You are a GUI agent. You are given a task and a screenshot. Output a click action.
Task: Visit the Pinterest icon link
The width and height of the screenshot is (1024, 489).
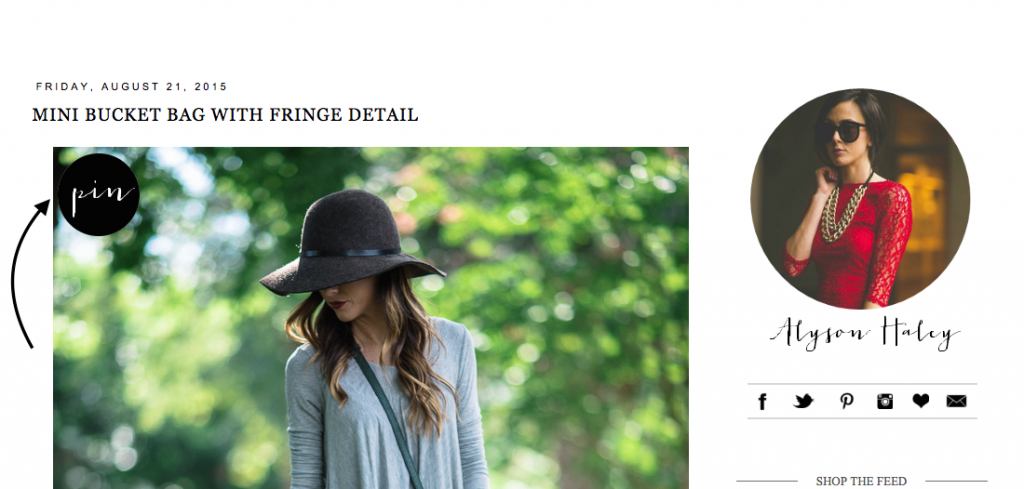pos(846,402)
